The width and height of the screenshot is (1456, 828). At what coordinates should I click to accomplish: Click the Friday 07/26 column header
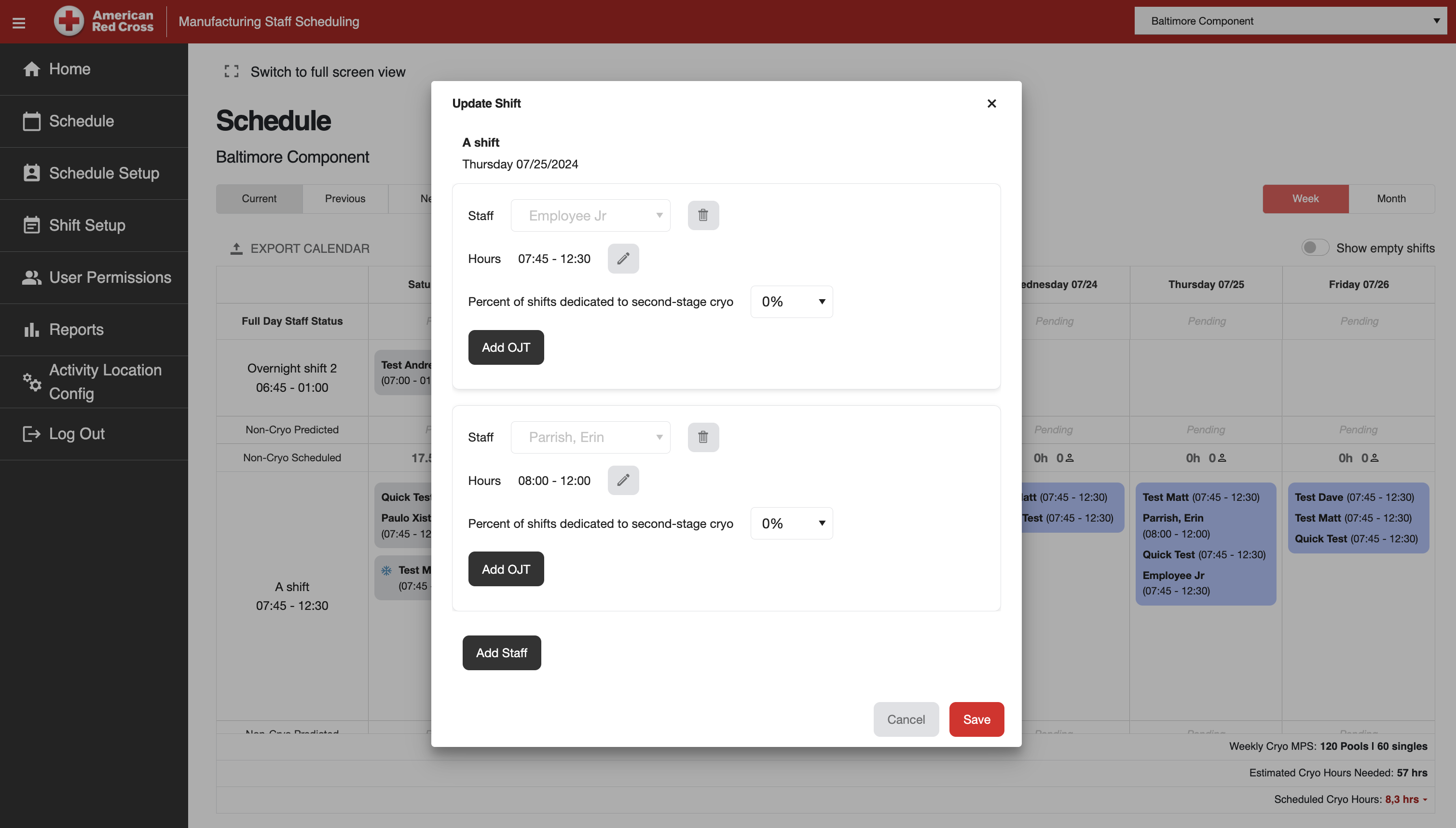1359,284
